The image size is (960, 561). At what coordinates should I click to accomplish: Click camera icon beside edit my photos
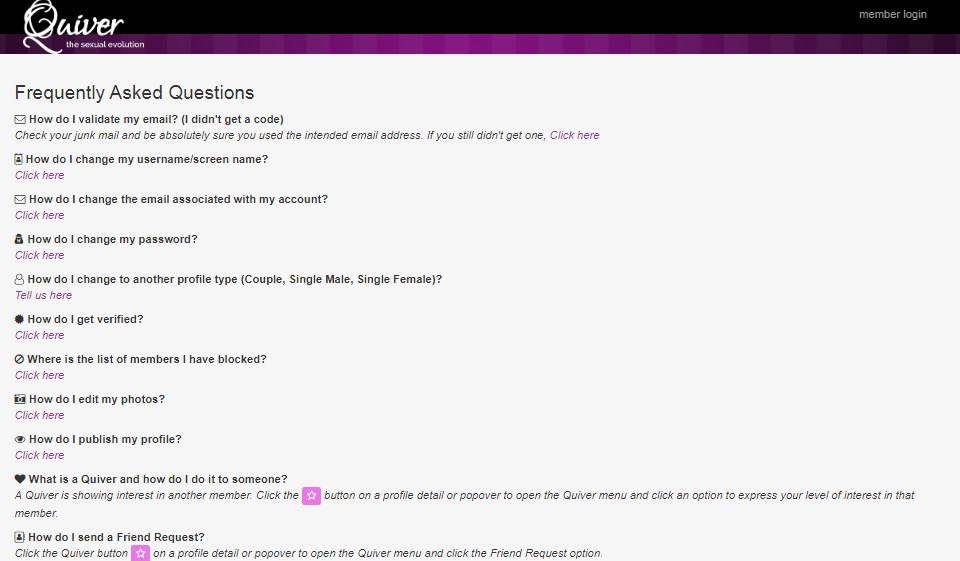pyautogui.click(x=20, y=399)
